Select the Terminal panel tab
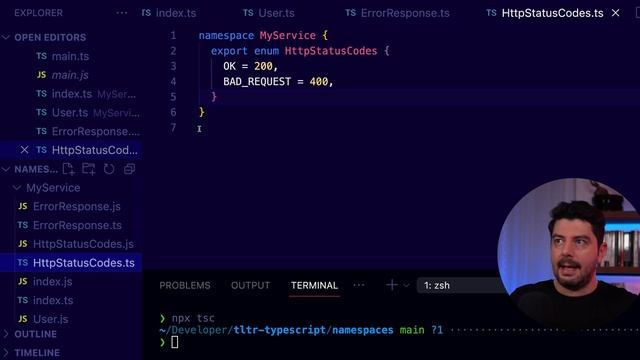 click(x=314, y=285)
